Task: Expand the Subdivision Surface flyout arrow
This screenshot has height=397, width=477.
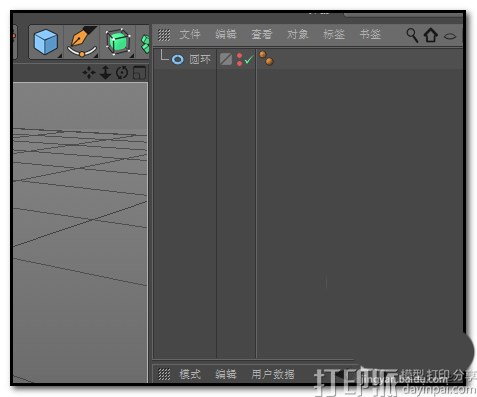Action: (x=132, y=56)
